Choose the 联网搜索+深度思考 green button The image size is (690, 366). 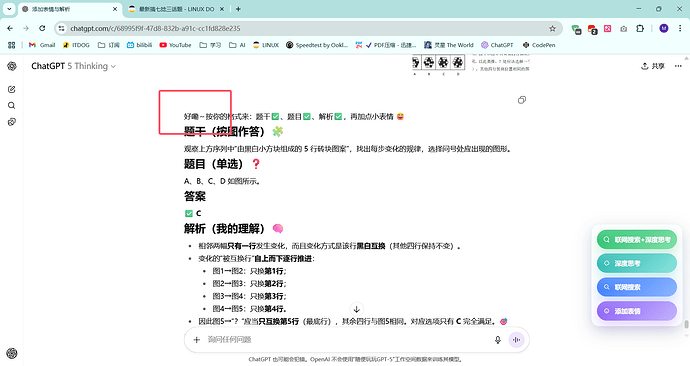click(637, 240)
